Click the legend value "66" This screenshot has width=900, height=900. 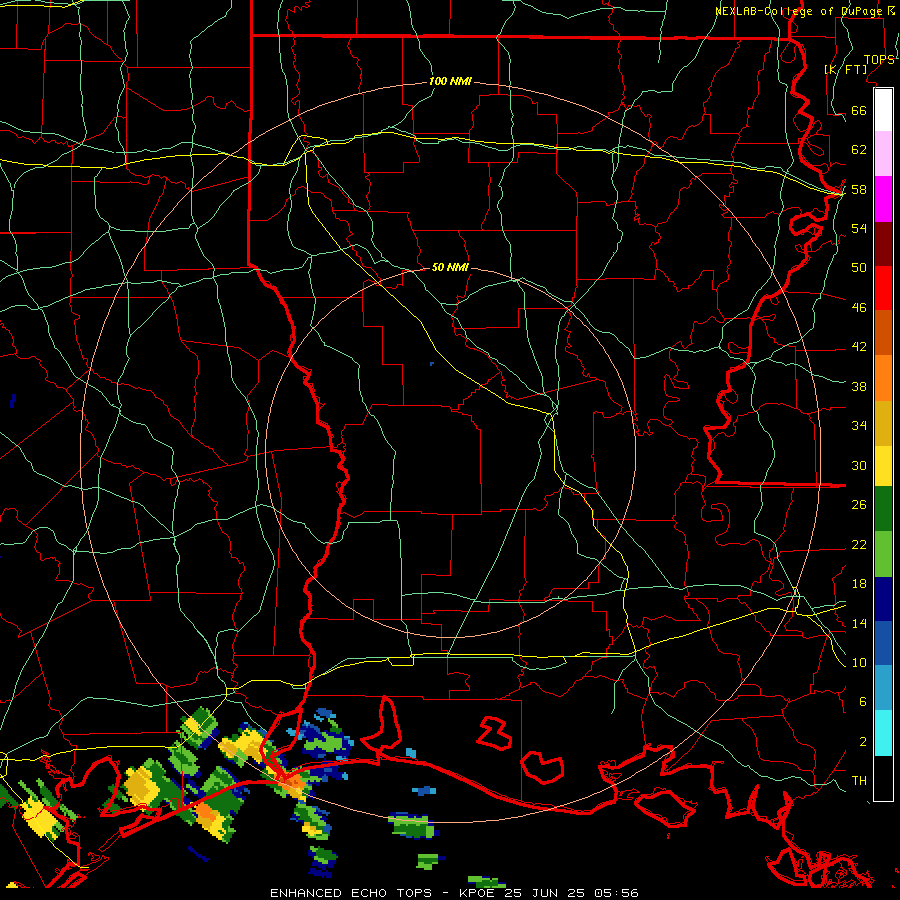tap(859, 110)
